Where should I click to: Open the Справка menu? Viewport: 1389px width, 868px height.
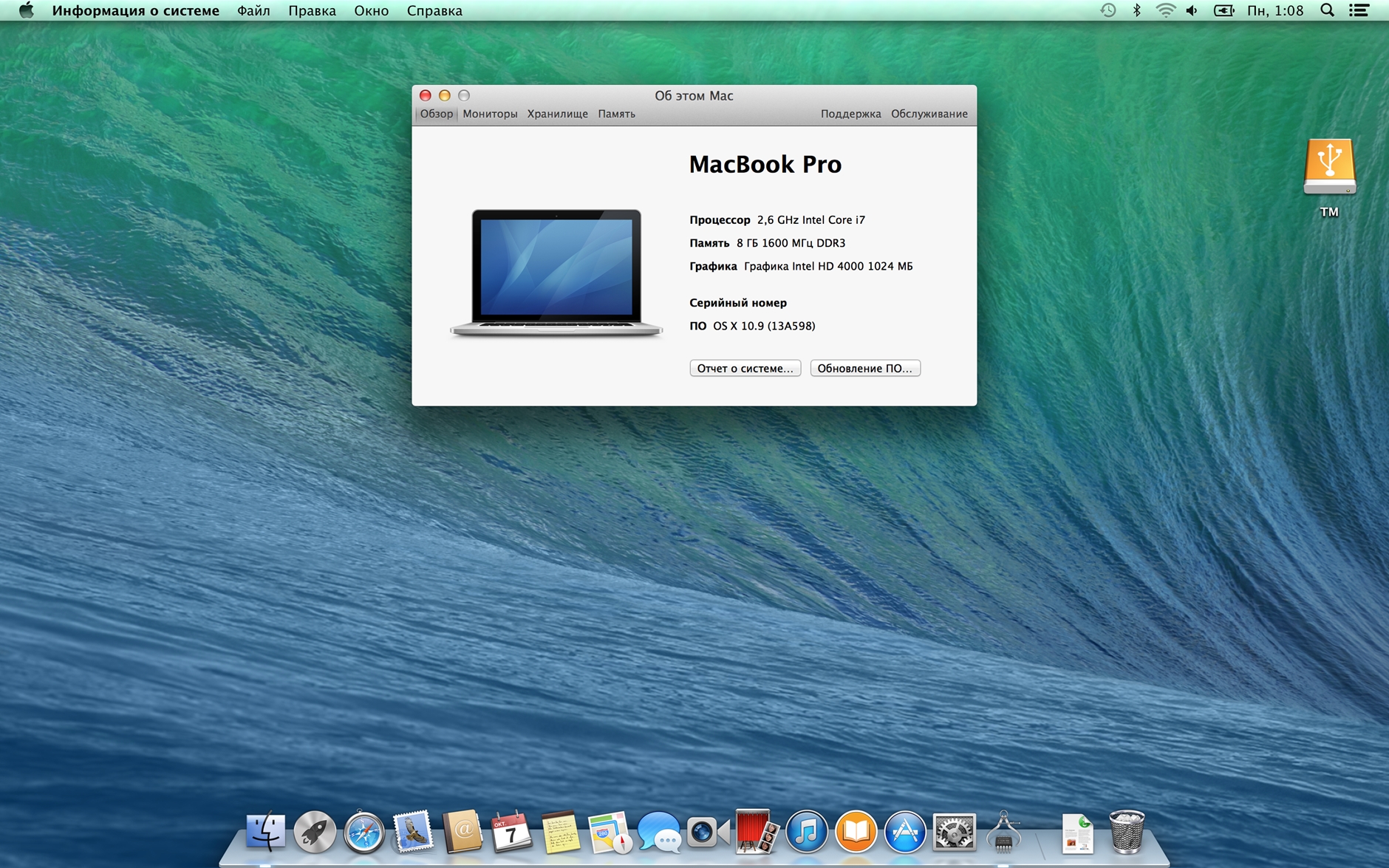(x=434, y=10)
